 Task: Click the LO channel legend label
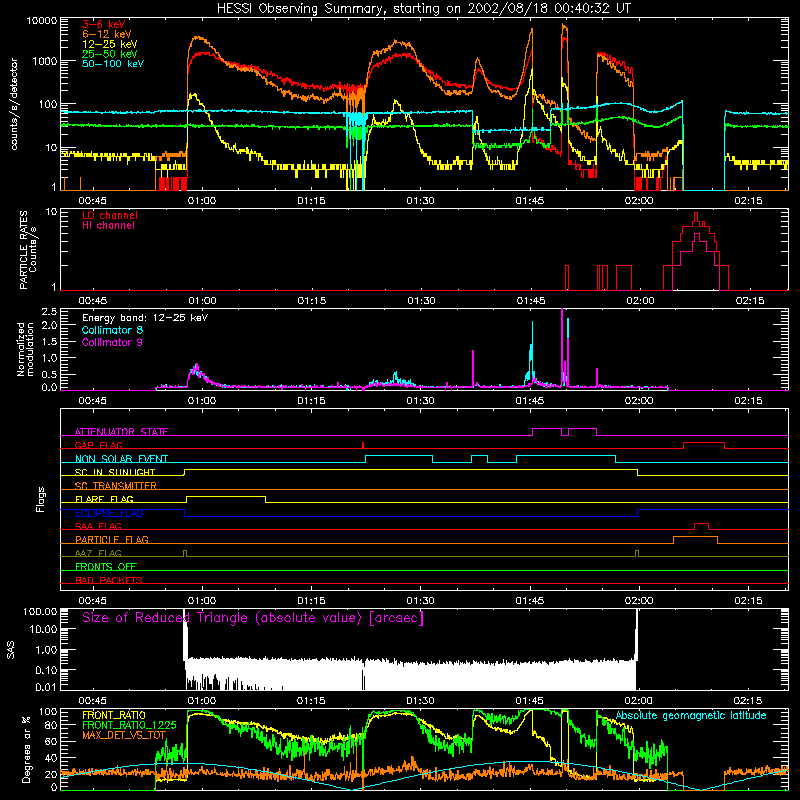(110, 215)
